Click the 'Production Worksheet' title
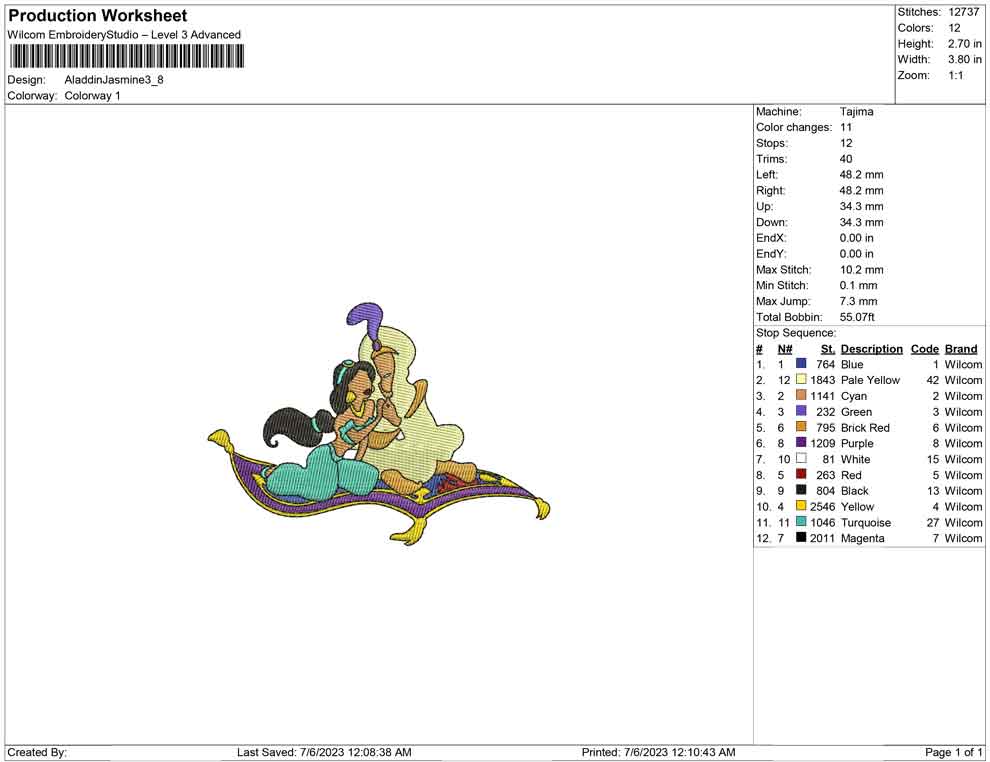The height and width of the screenshot is (762, 990). click(98, 16)
